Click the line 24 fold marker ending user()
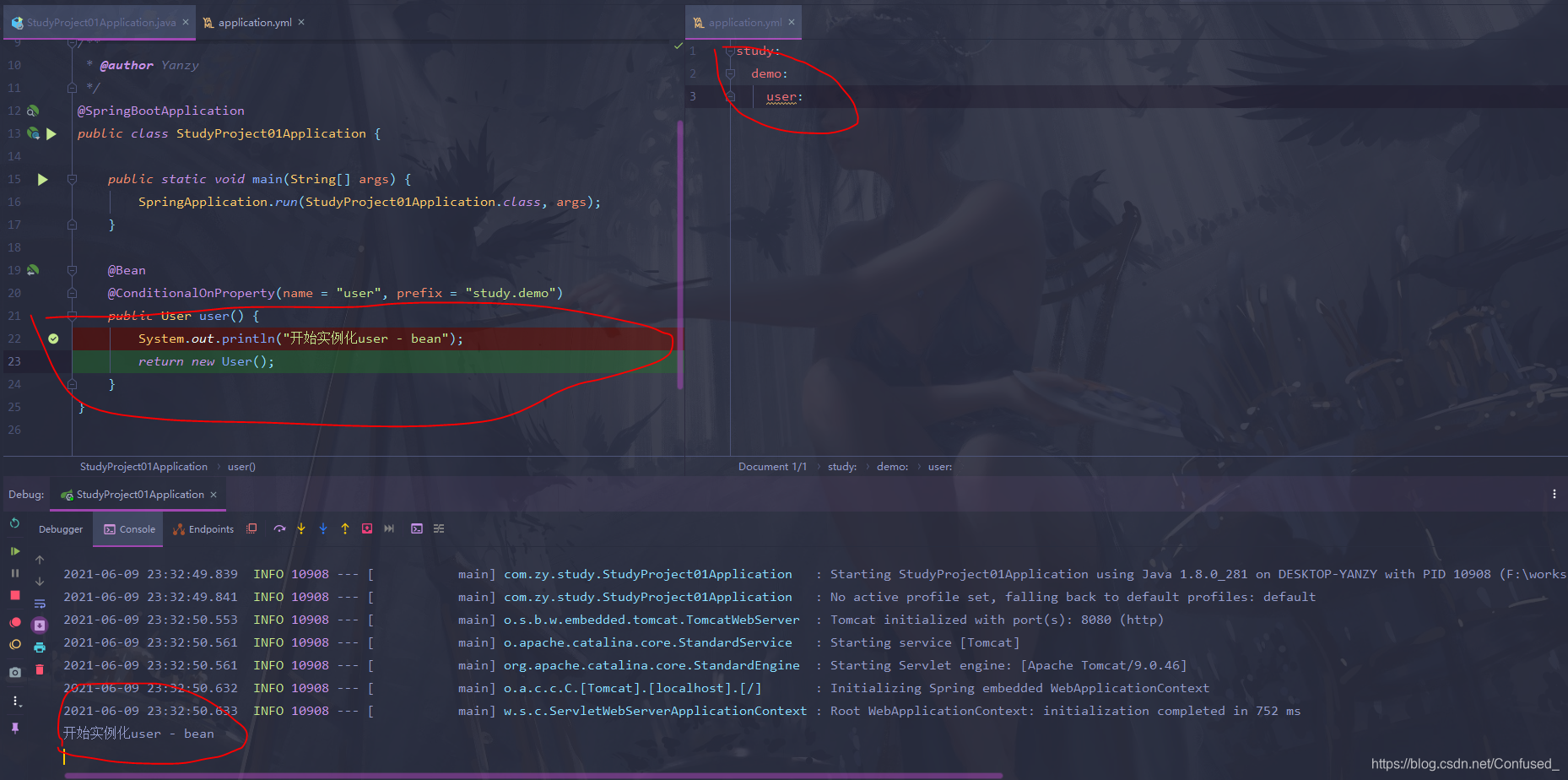The height and width of the screenshot is (780, 1568). pos(73,384)
